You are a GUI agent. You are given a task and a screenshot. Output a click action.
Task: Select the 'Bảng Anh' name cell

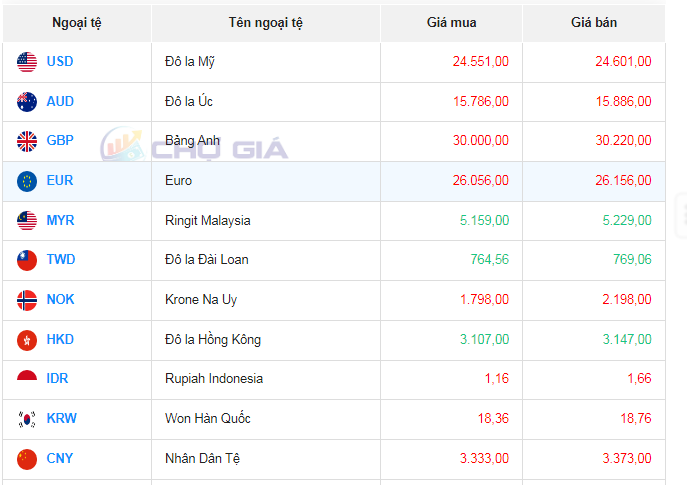click(x=266, y=141)
